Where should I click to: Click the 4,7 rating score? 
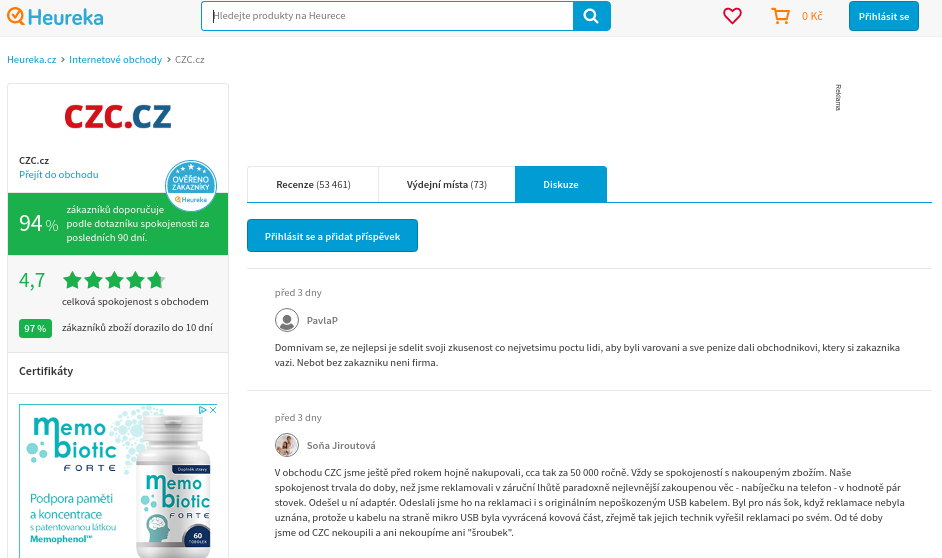[x=32, y=280]
